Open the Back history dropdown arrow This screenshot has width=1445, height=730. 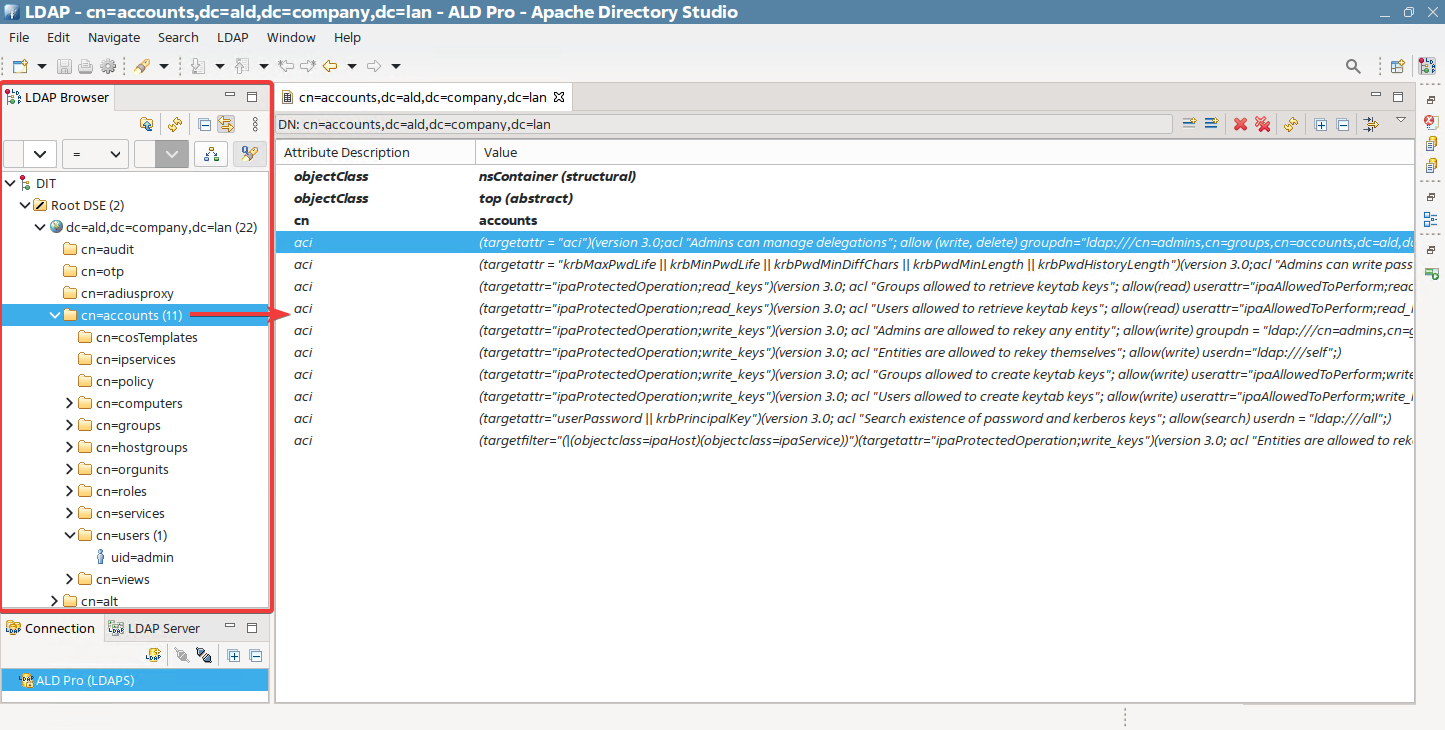tap(352, 66)
